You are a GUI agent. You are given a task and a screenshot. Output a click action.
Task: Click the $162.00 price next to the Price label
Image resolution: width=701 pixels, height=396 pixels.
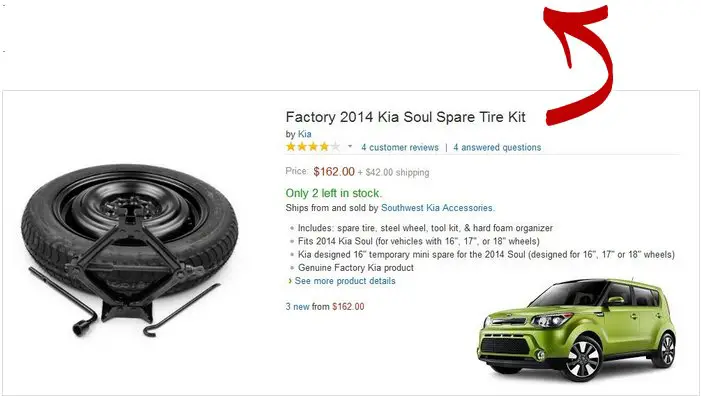pyautogui.click(x=334, y=172)
